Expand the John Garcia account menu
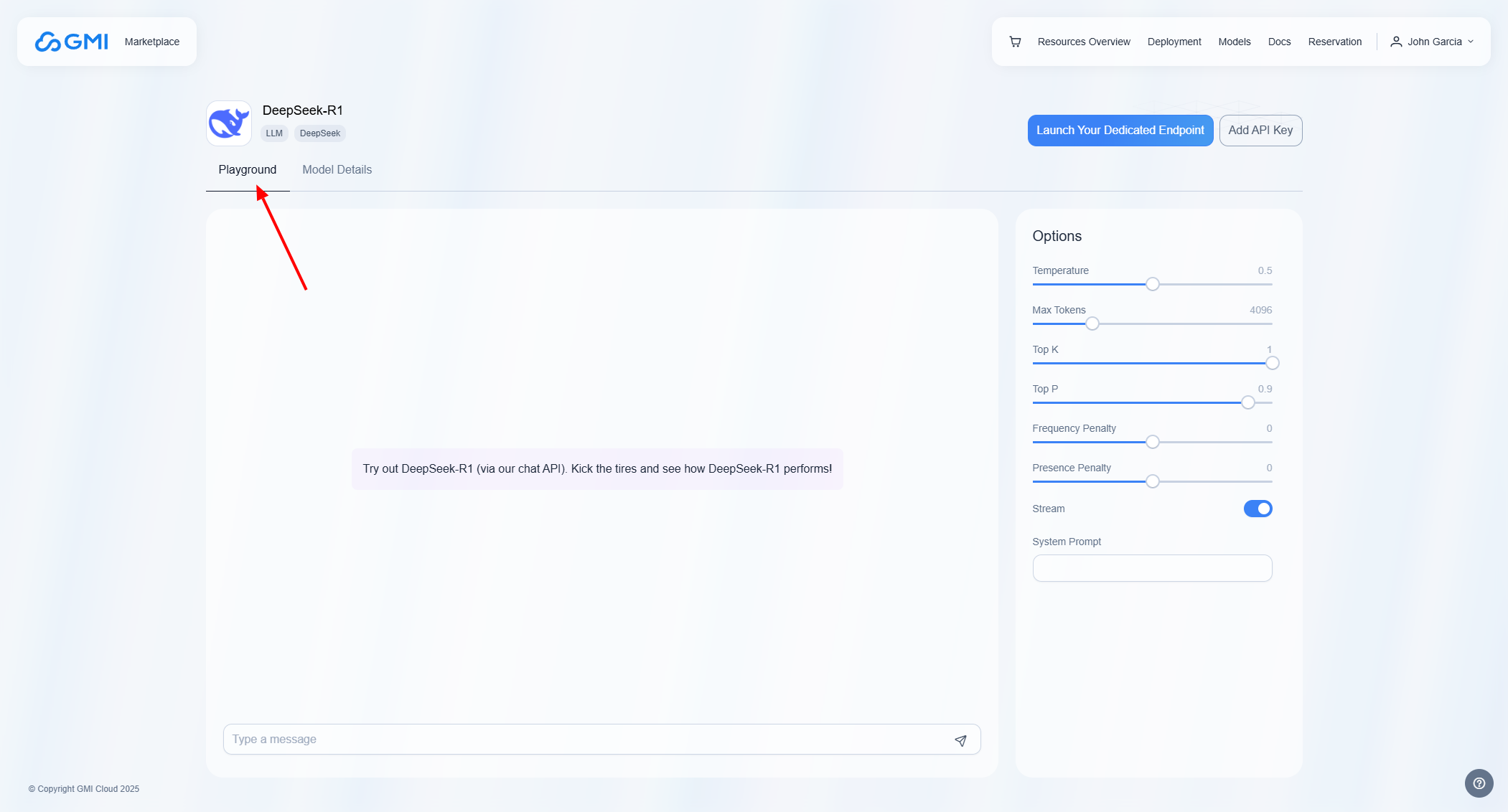The width and height of the screenshot is (1508, 812). tap(1433, 42)
